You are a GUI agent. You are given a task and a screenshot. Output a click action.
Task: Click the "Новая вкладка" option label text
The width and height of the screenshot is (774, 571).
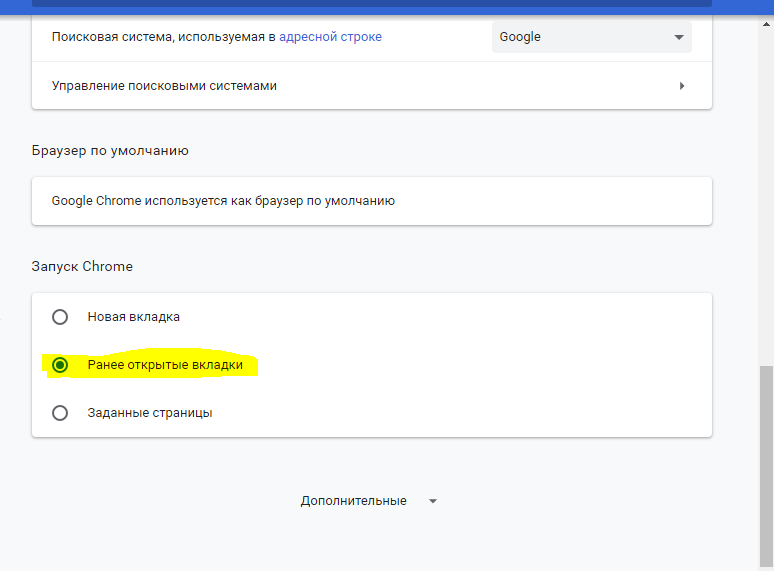point(133,317)
